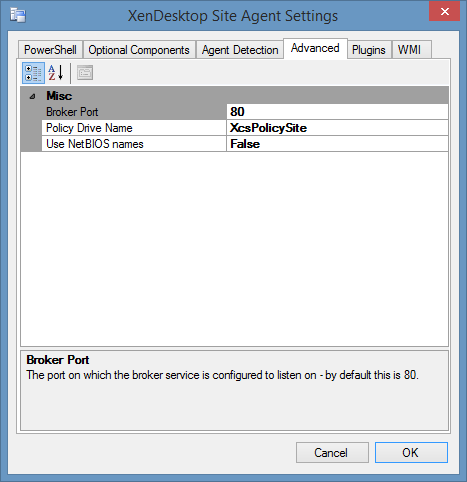Click the window icon in title bar
The width and height of the screenshot is (467, 482).
coord(18,16)
